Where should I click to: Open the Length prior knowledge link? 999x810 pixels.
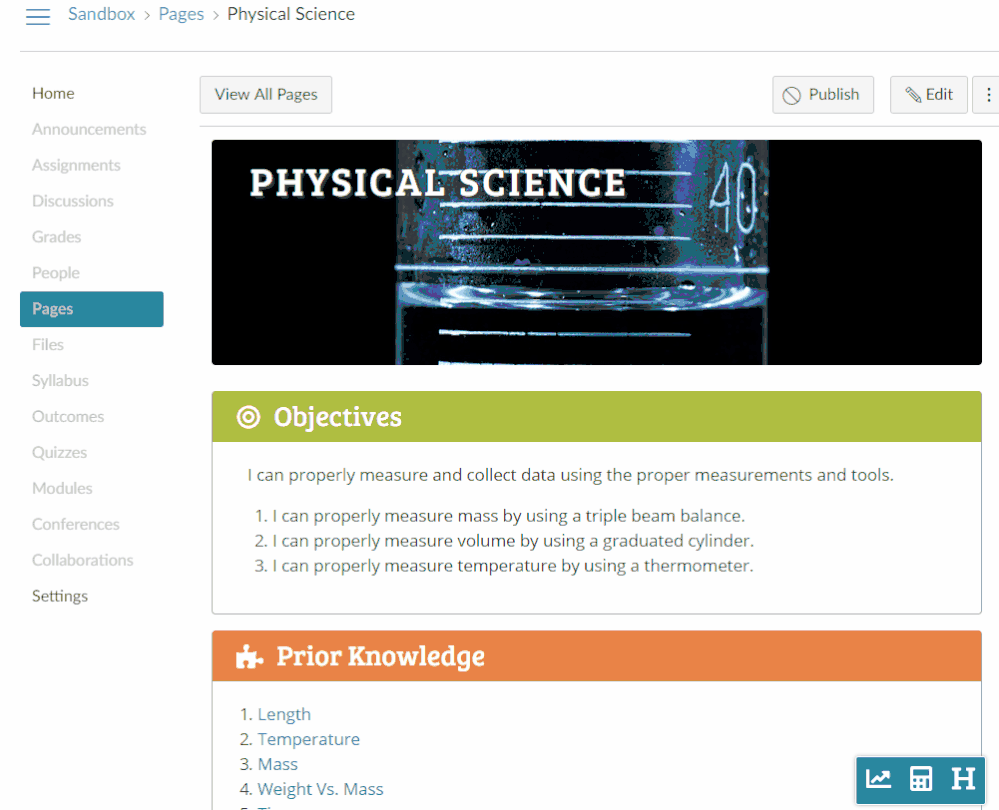pyautogui.click(x=284, y=714)
